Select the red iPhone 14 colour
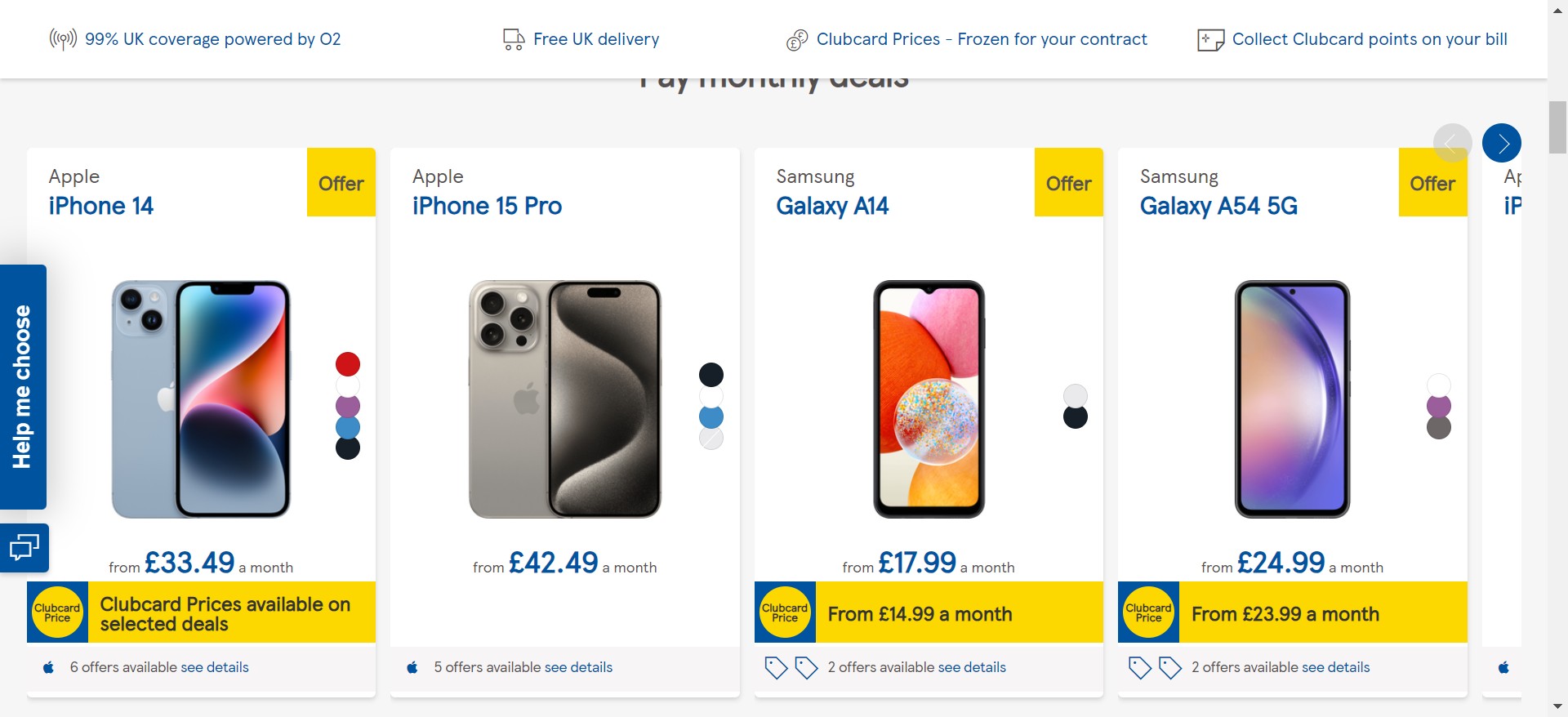This screenshot has width=1568, height=717. point(348,364)
